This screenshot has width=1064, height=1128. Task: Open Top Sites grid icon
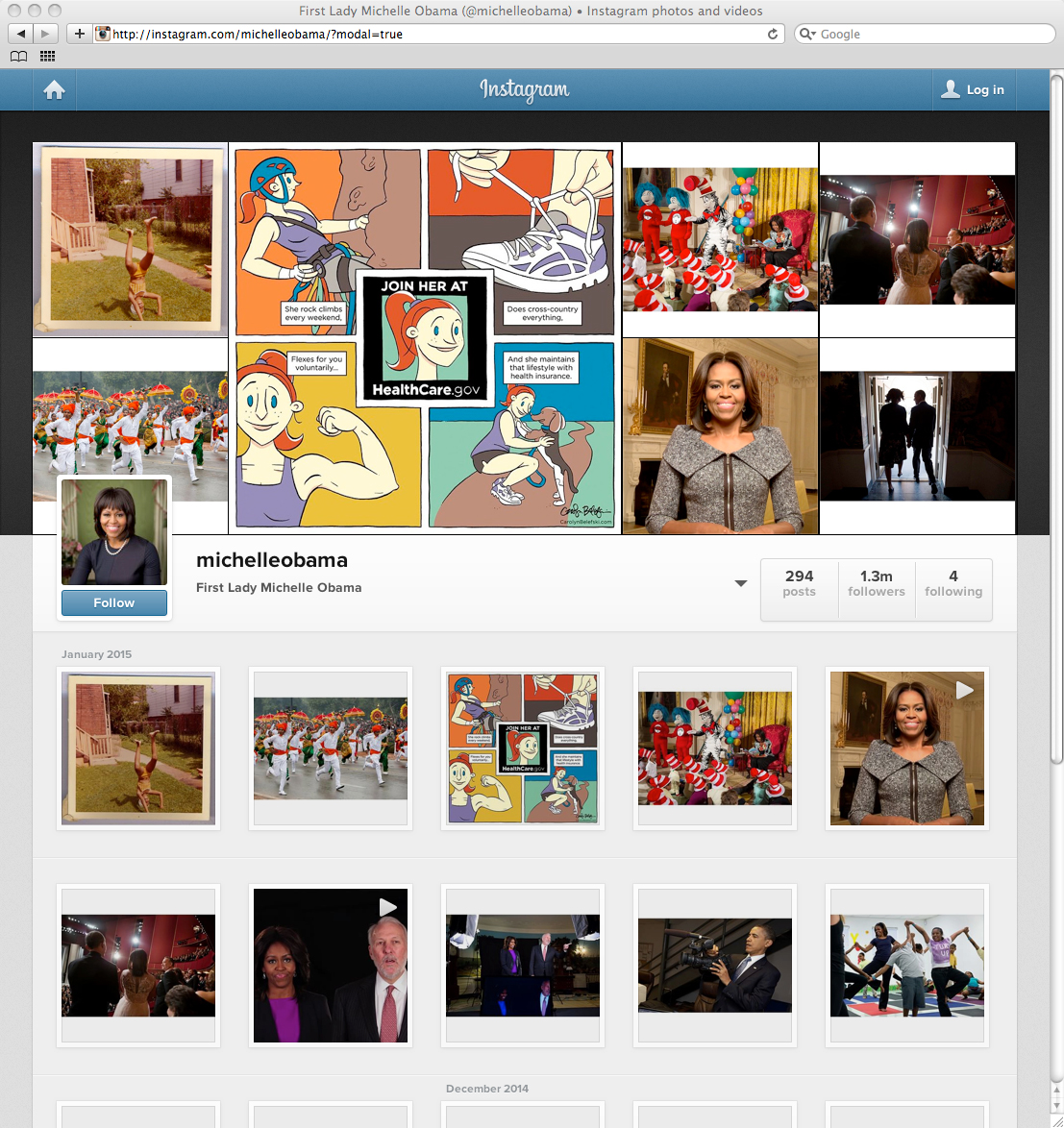[x=47, y=56]
